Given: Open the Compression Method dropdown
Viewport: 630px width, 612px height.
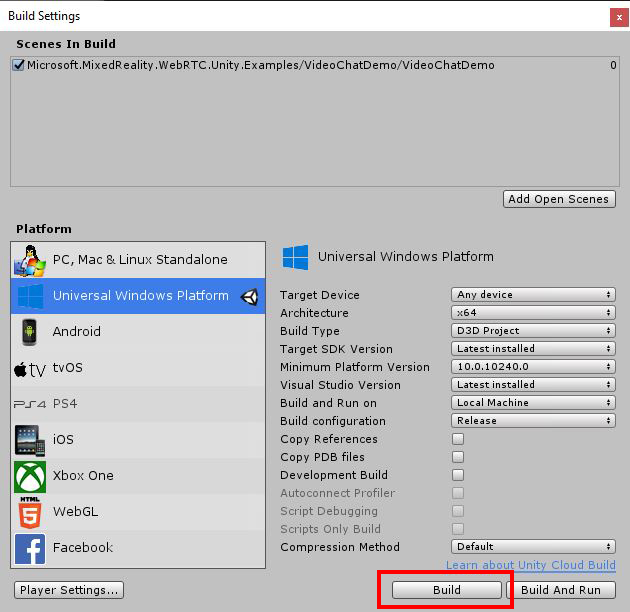Looking at the screenshot, I should (x=533, y=547).
